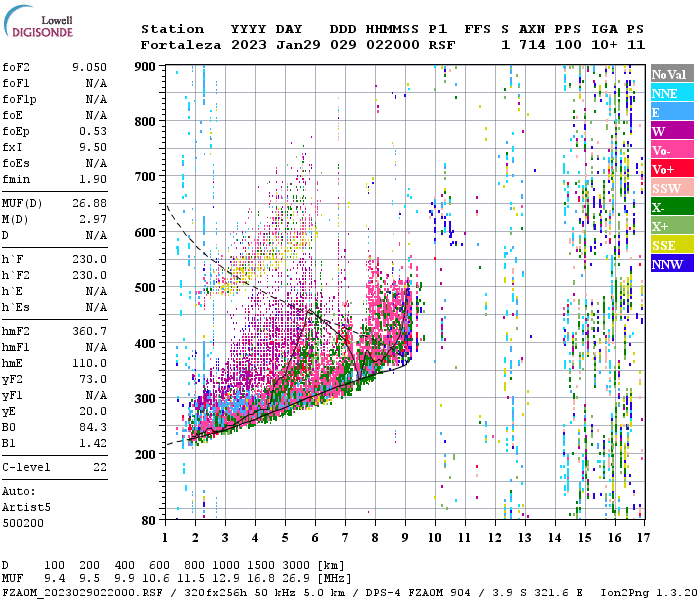The width and height of the screenshot is (700, 600).
Task: Select the NNE cyan legend swatch
Action: pos(672,93)
